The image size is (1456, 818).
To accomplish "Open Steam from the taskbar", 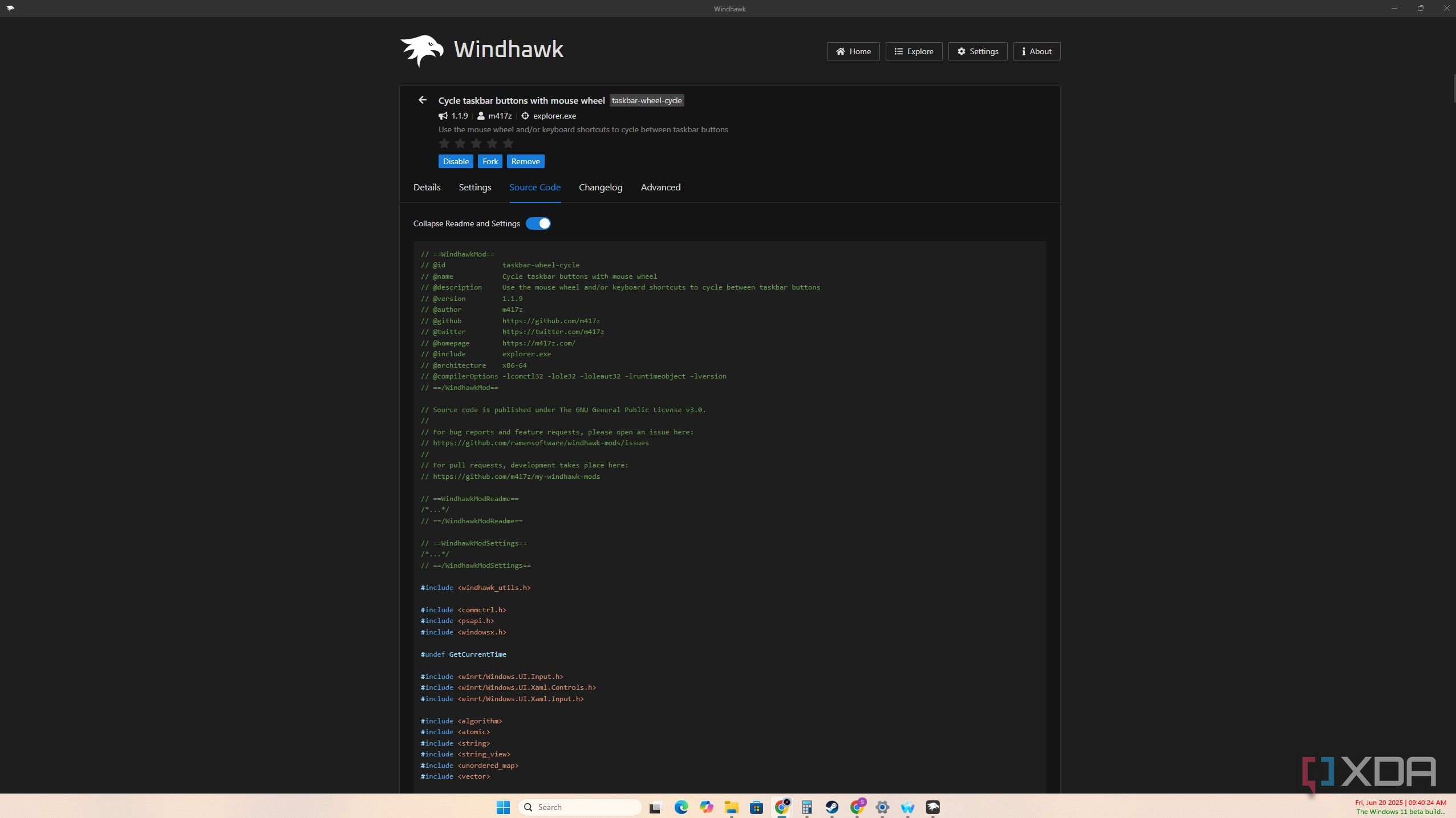I will pos(832,807).
